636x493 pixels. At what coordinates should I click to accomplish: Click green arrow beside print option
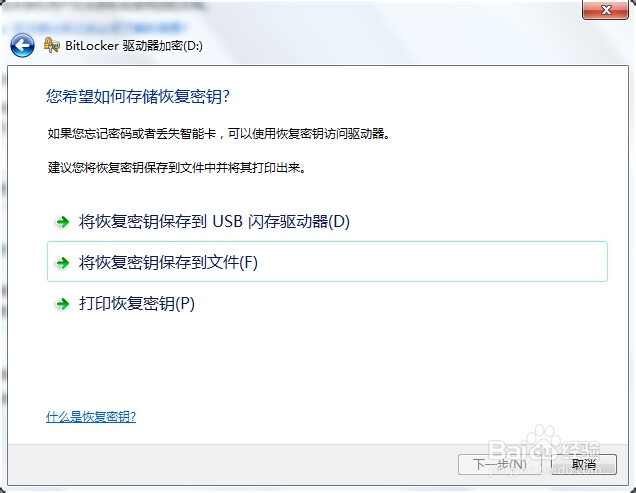(x=62, y=304)
